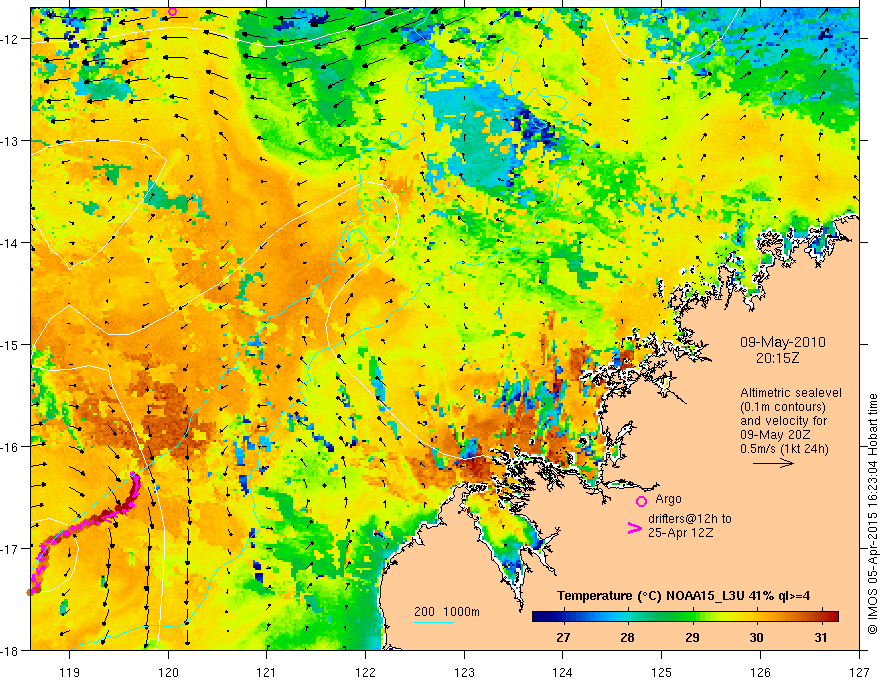880x680 pixels.
Task: Click the '09-May 20Z' text
Action: (x=775, y=435)
